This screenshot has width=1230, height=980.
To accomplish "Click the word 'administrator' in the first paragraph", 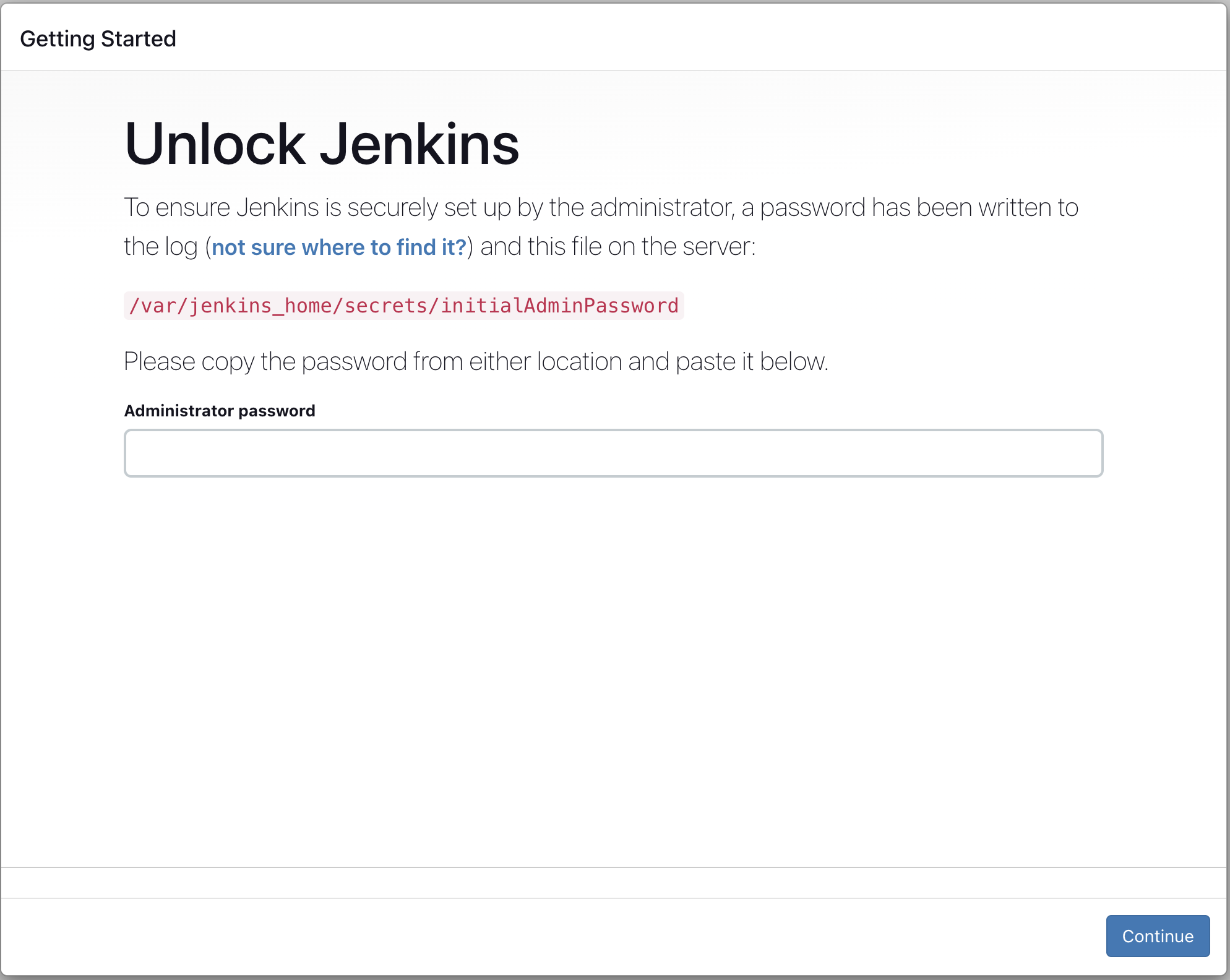I will click(x=661, y=207).
